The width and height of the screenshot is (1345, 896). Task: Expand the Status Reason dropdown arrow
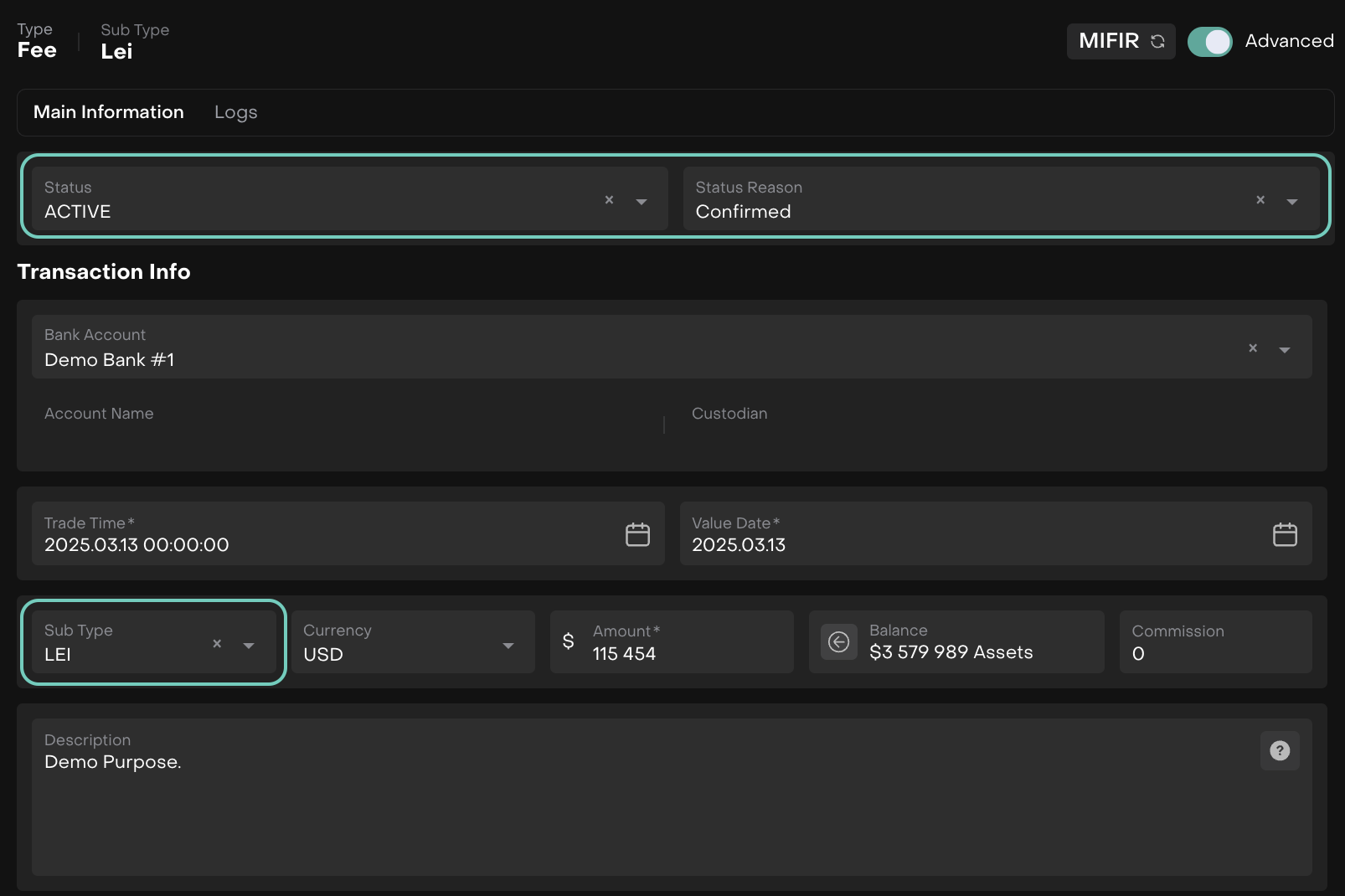pos(1292,202)
